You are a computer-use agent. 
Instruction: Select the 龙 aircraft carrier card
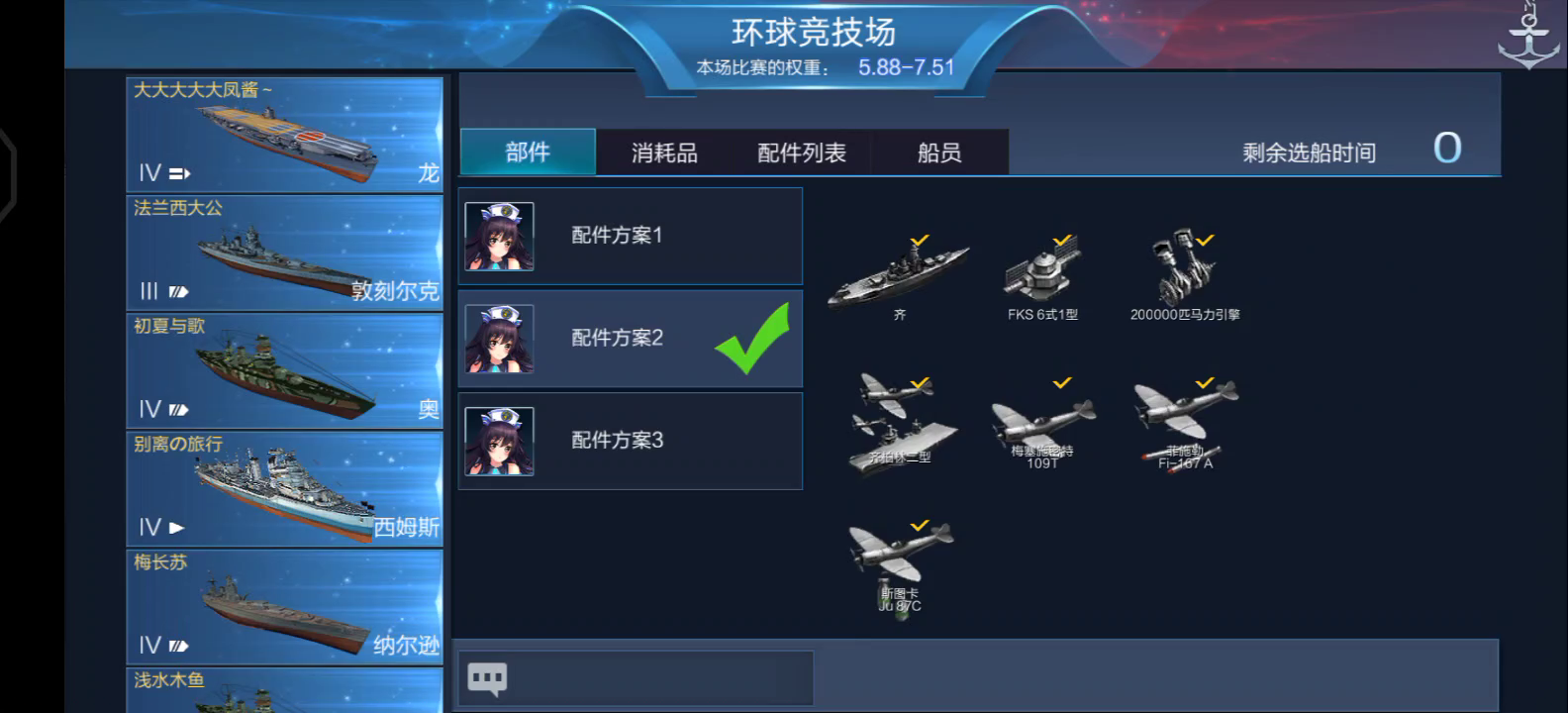pyautogui.click(x=284, y=134)
